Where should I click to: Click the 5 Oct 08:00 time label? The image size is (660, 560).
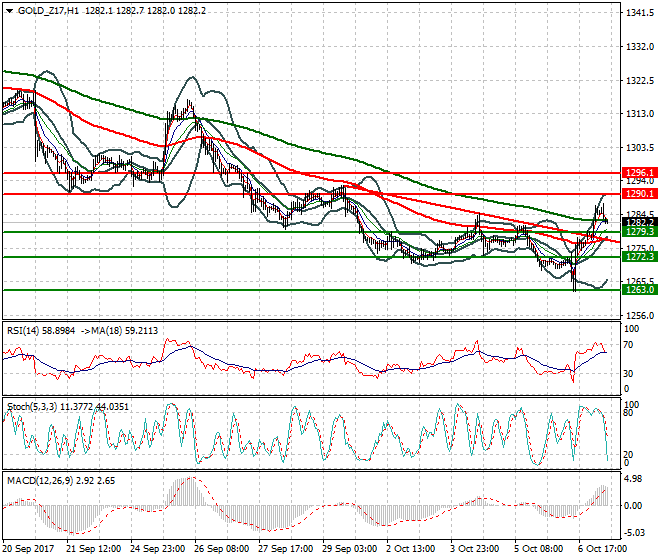tap(539, 549)
